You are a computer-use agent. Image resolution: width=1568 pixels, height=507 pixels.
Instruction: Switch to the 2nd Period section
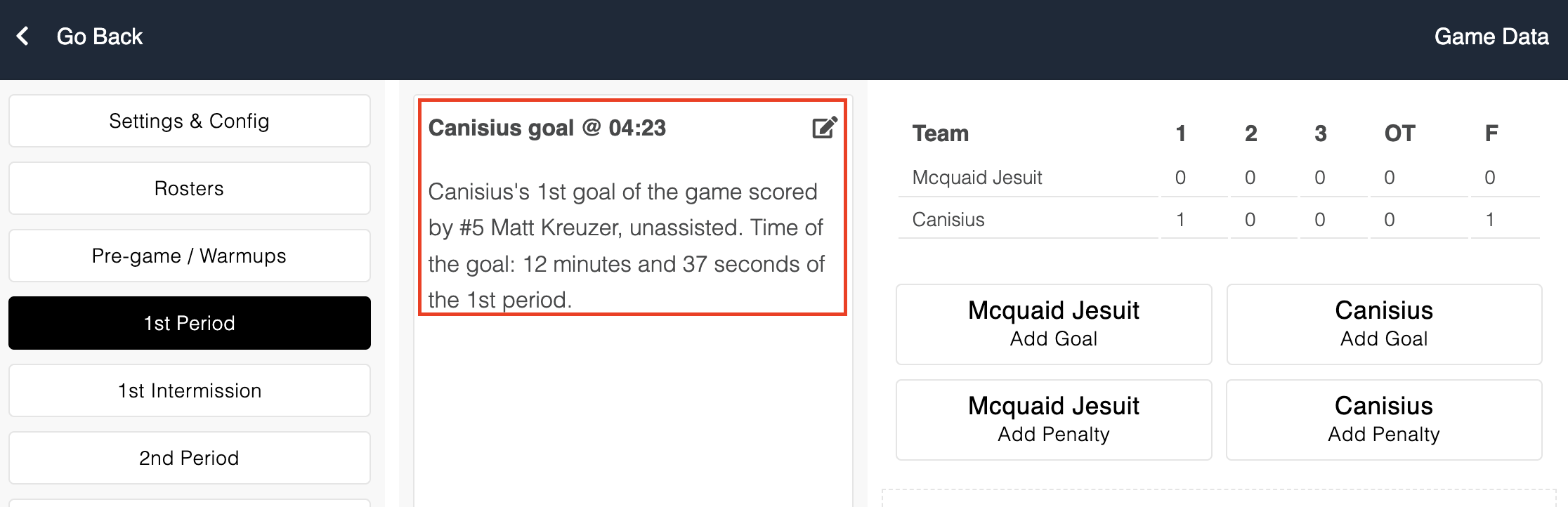pos(189,458)
